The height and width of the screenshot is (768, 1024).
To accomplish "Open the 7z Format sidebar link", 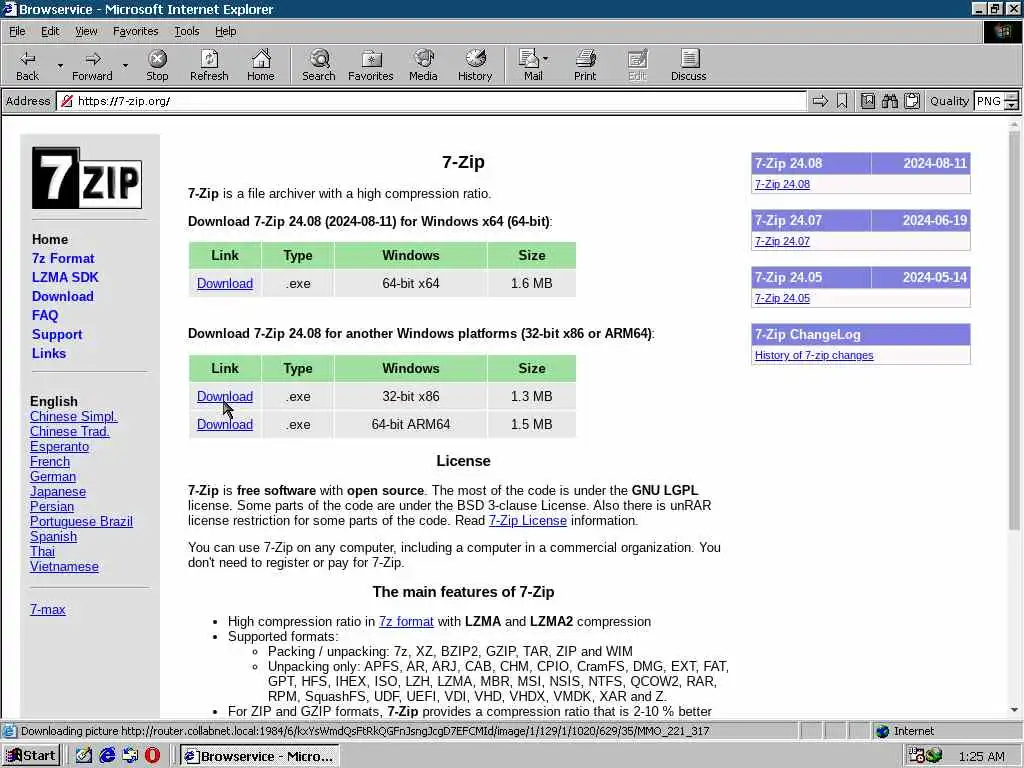I will click(x=63, y=258).
